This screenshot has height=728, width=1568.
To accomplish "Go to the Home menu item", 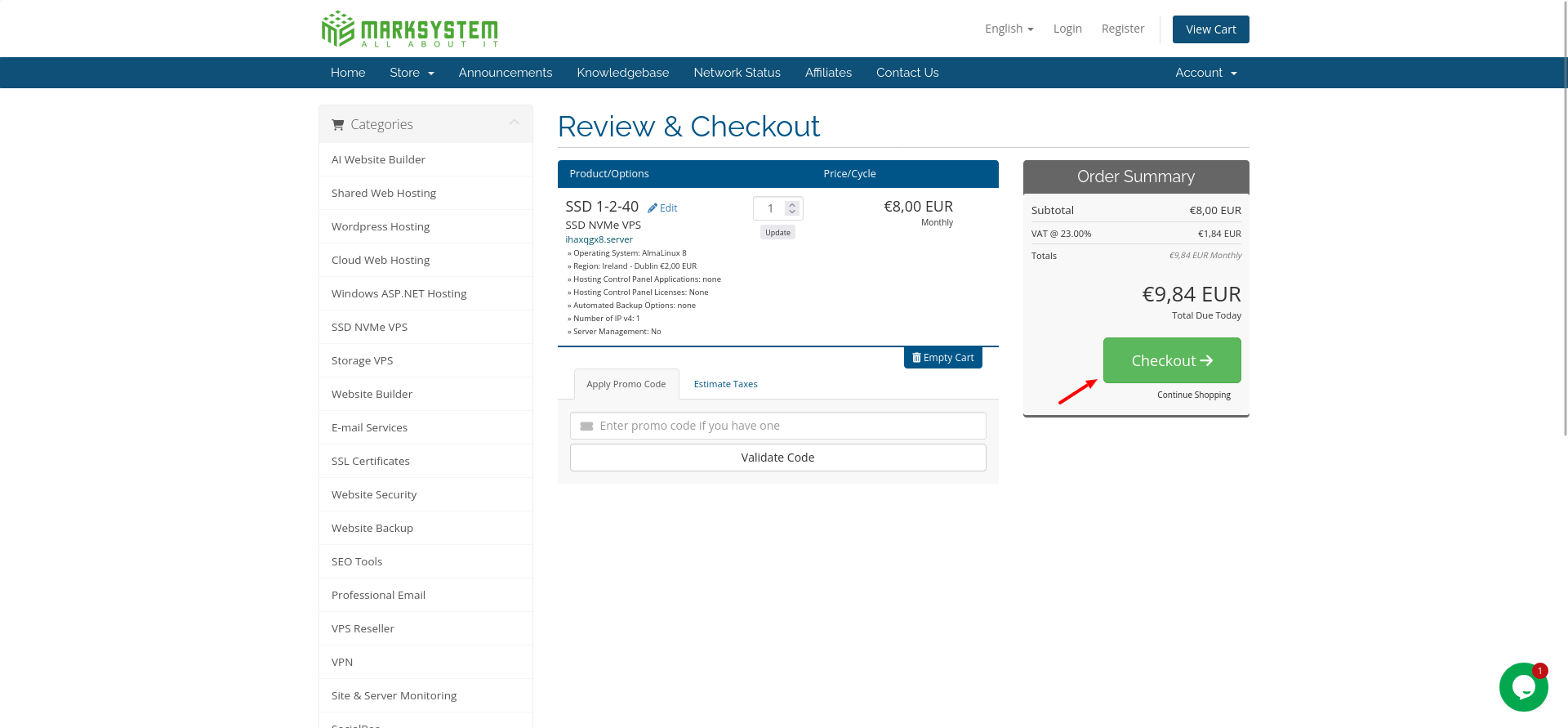I will [x=348, y=73].
